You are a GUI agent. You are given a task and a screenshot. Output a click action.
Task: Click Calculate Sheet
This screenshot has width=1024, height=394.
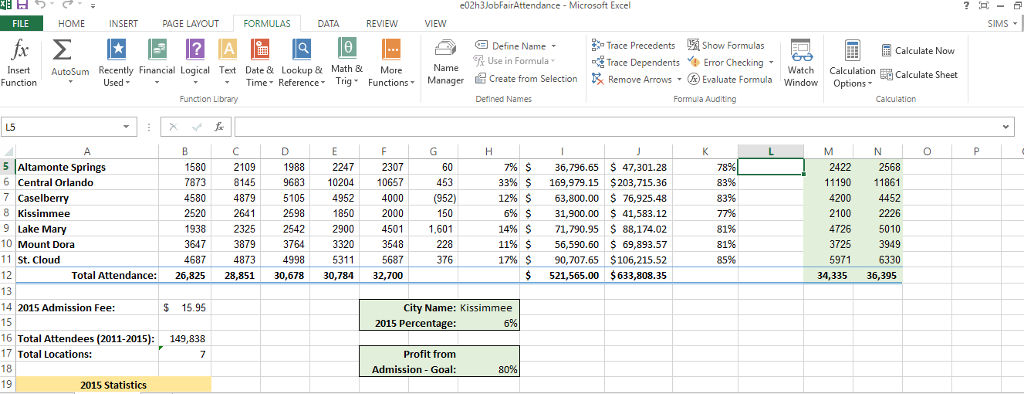(919, 74)
